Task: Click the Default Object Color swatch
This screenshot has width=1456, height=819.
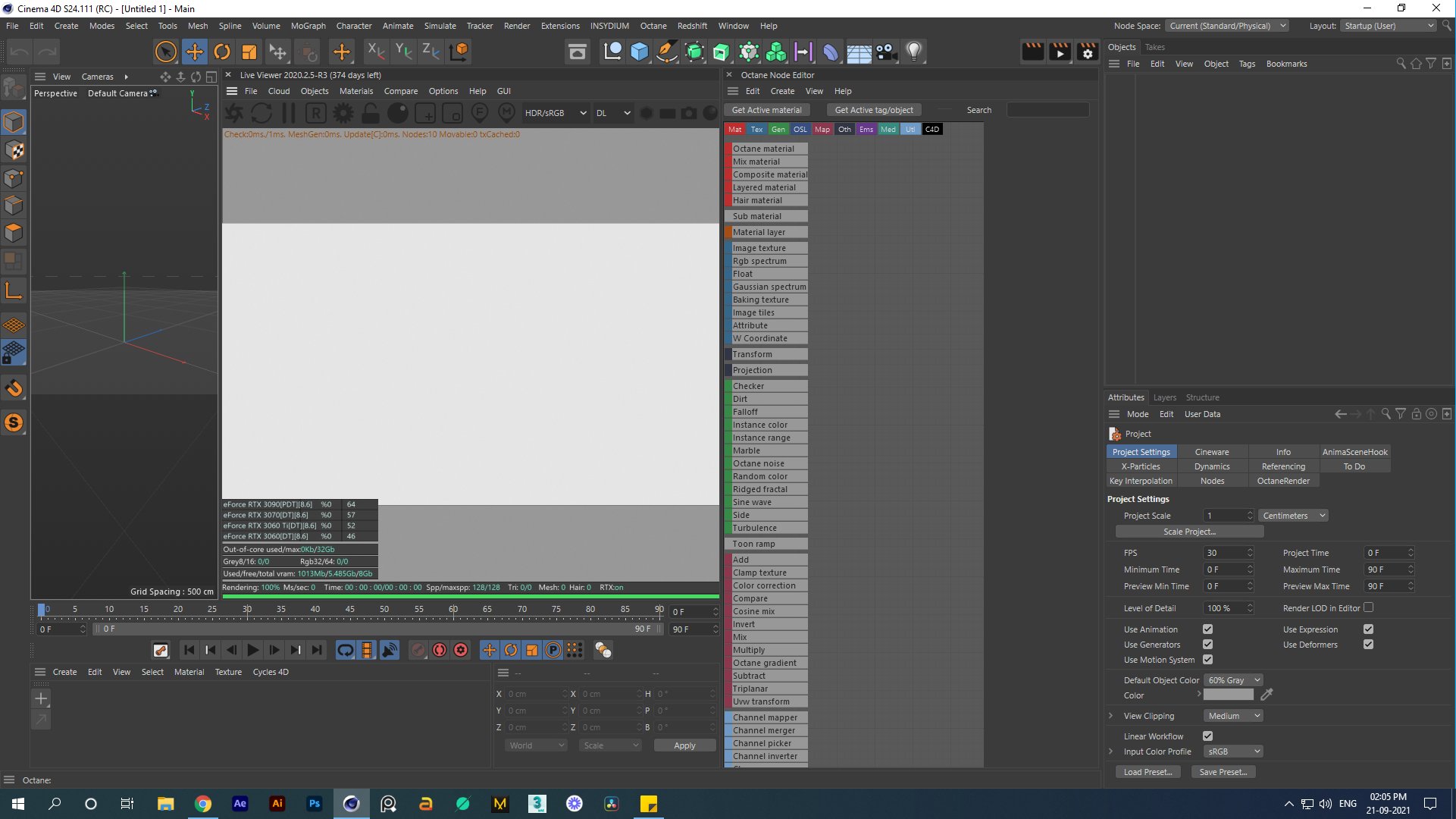Action: click(x=1228, y=695)
